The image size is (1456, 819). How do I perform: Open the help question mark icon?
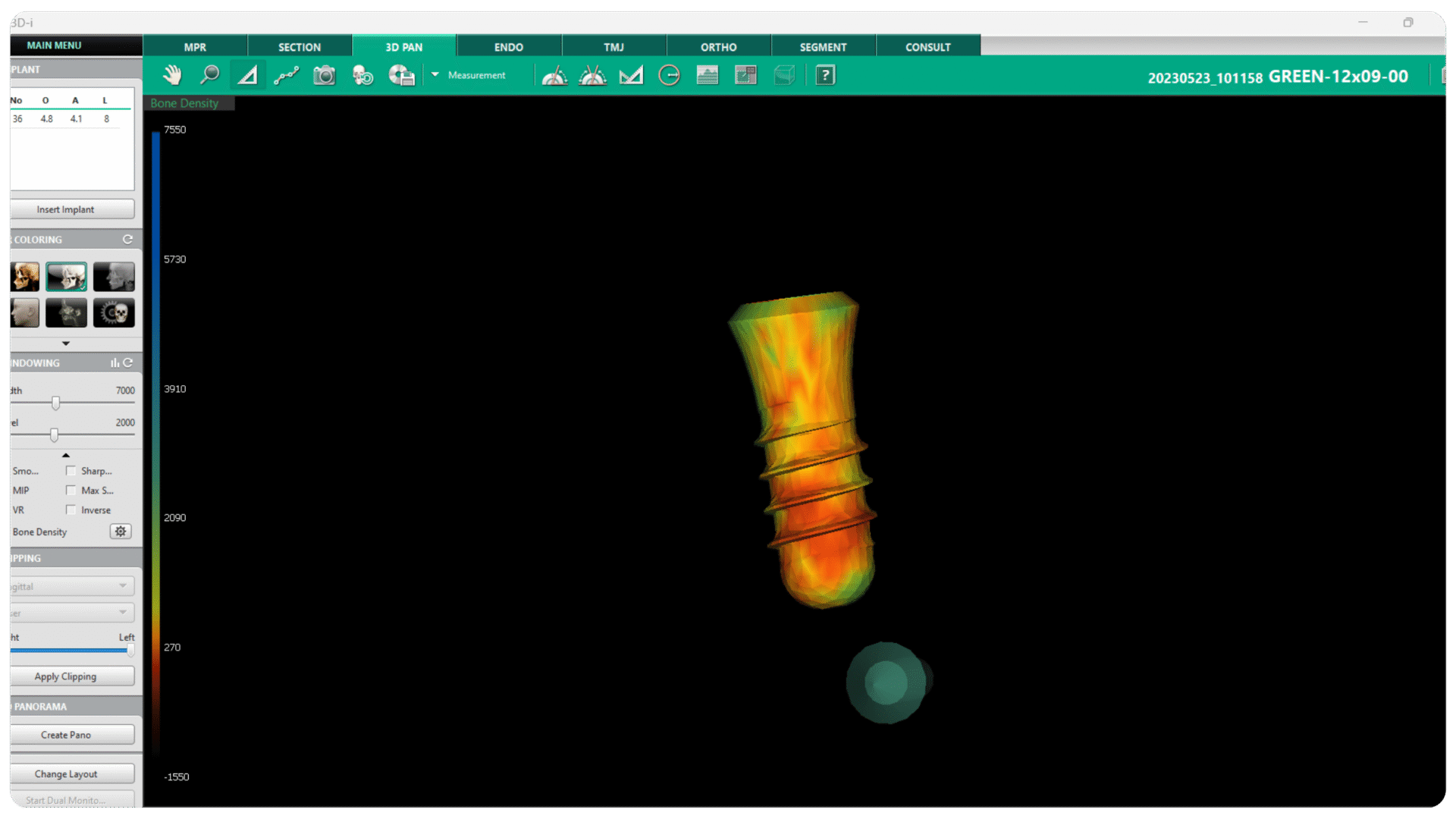coord(825,75)
